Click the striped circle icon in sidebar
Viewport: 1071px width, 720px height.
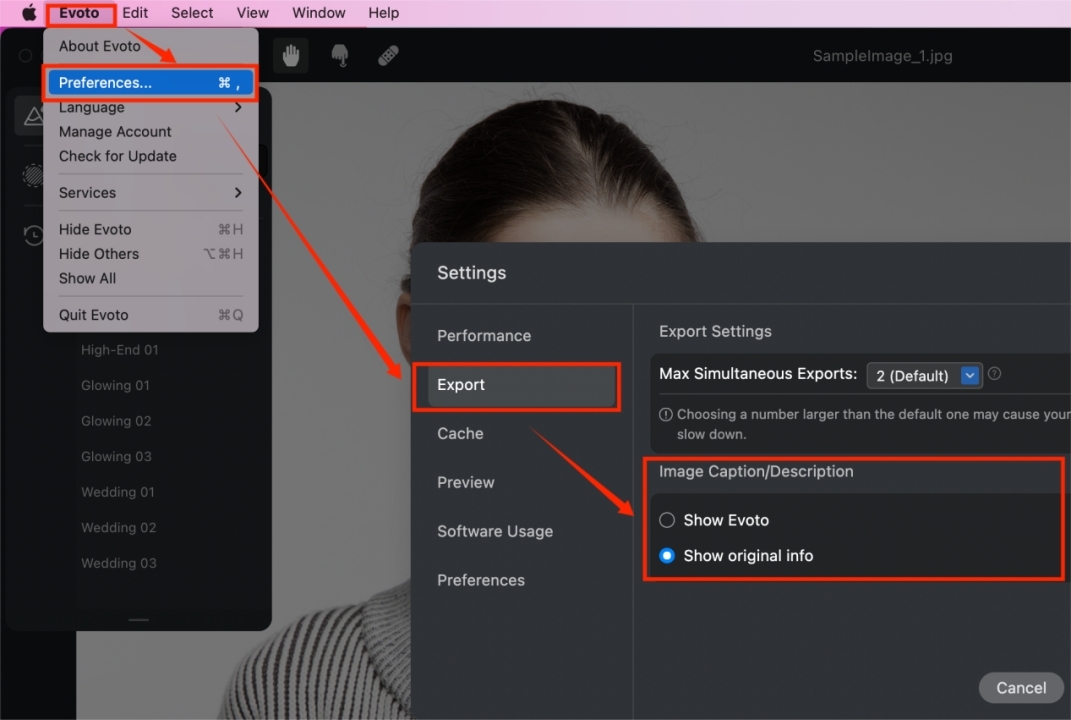click(34, 176)
